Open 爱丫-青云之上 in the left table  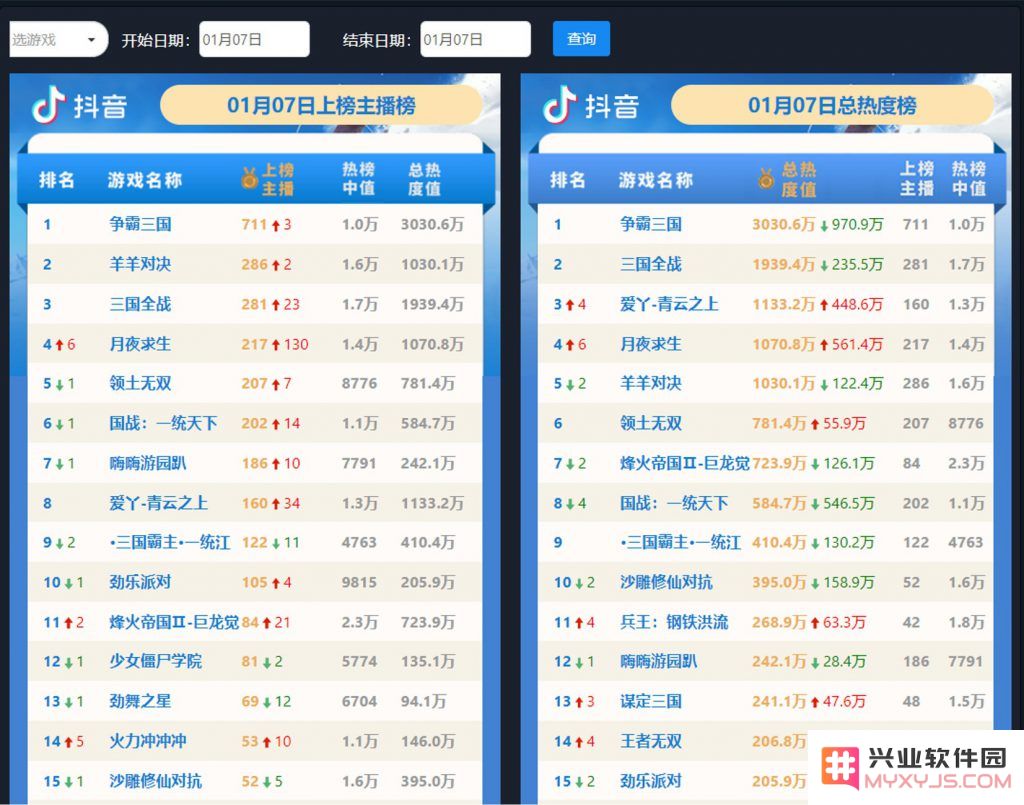pyautogui.click(x=159, y=503)
